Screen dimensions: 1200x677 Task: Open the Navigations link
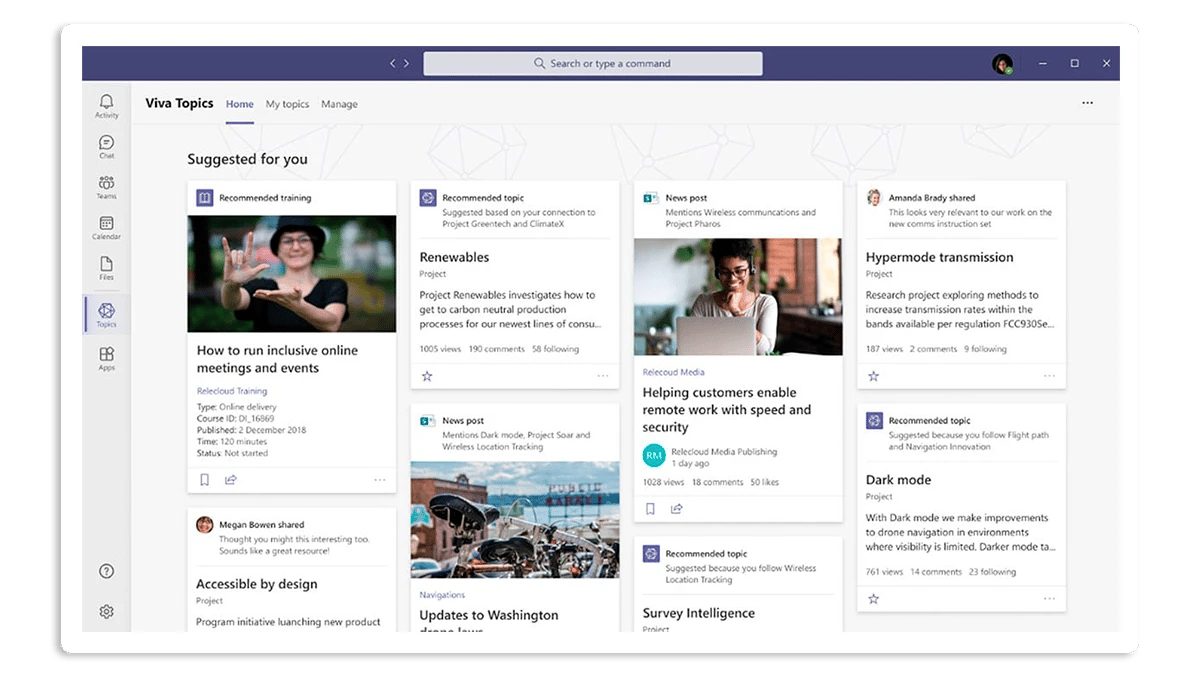(442, 595)
